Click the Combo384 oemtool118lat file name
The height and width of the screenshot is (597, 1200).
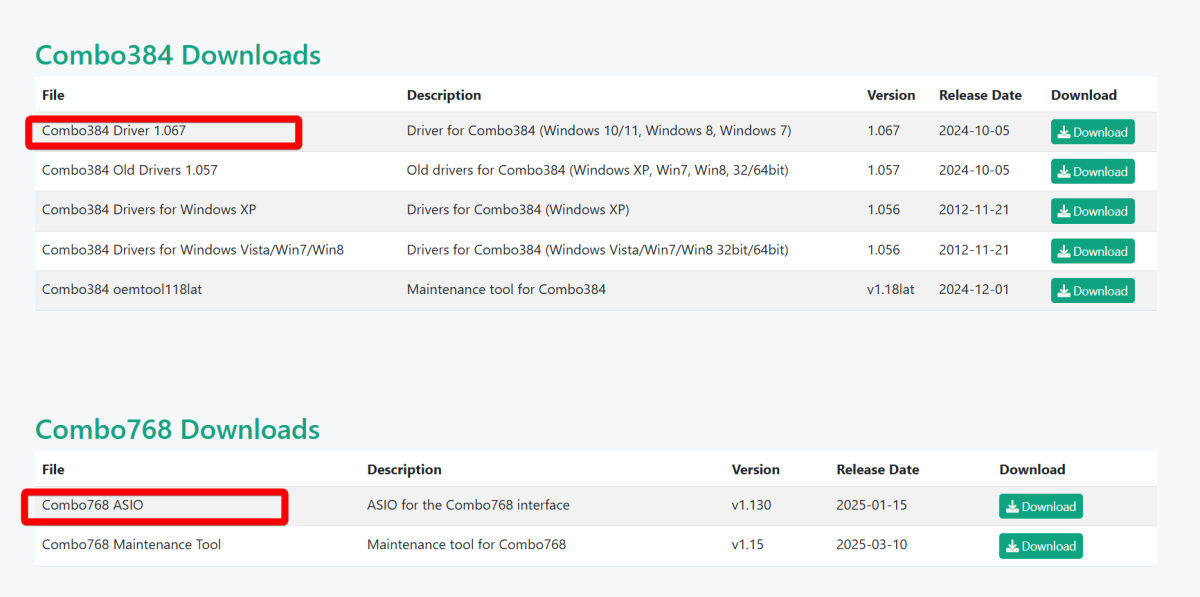123,290
